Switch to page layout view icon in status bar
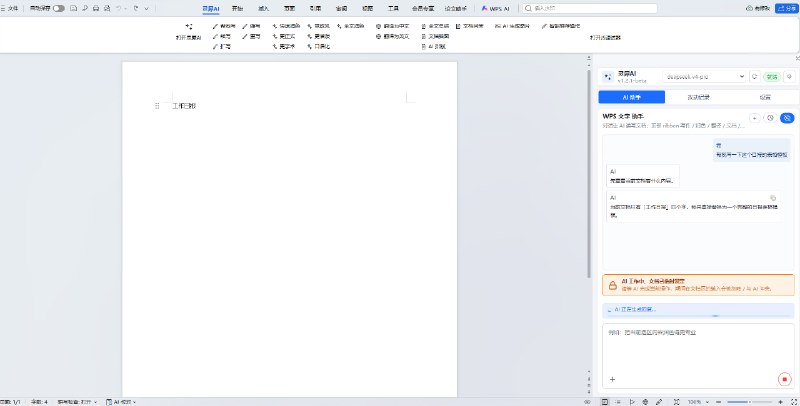800x406 pixels. pyautogui.click(x=605, y=402)
